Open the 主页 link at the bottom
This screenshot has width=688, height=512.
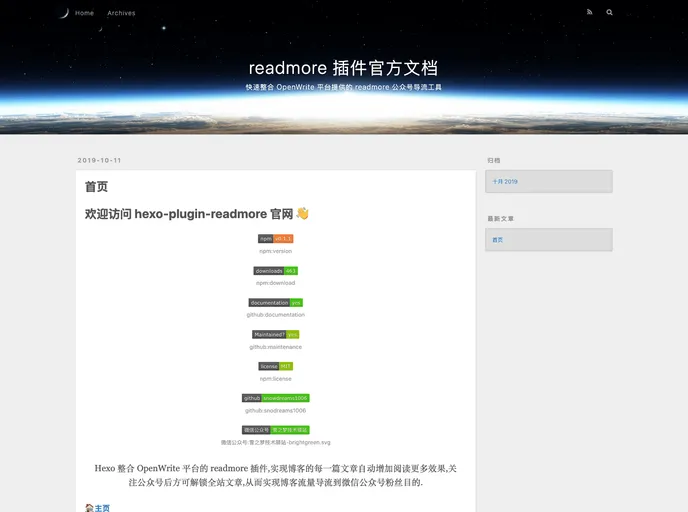102,508
